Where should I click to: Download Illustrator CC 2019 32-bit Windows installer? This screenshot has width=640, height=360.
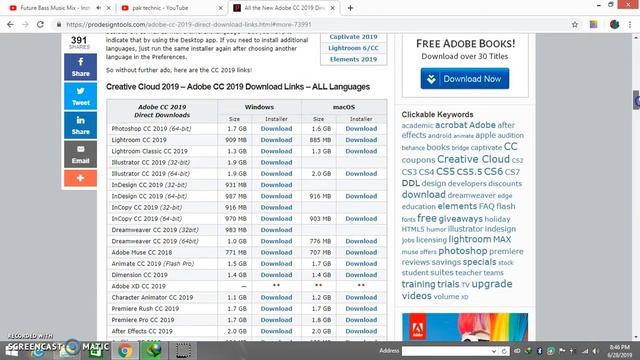(x=276, y=162)
